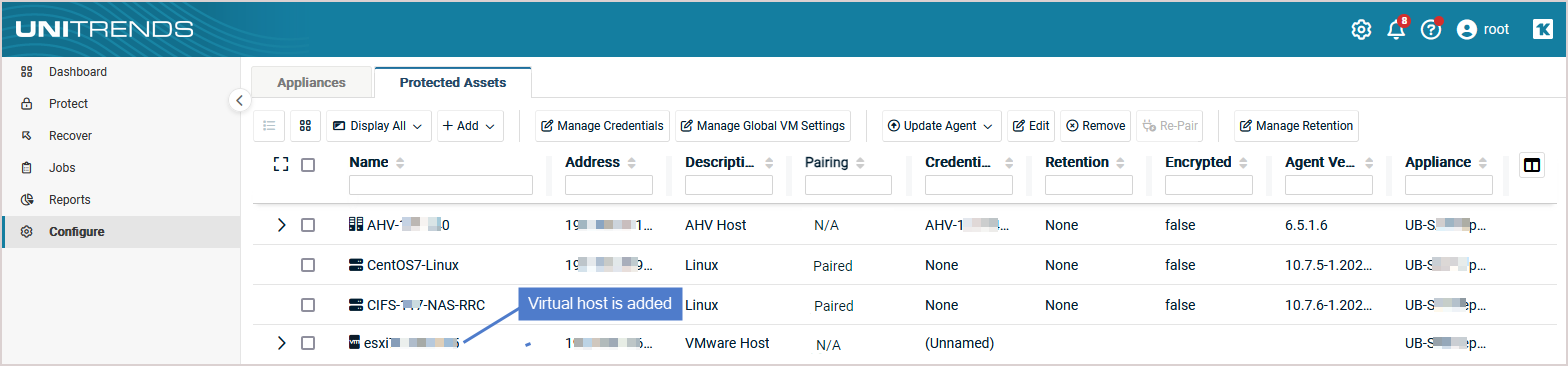1568x366 pixels.
Task: Click the VMware Host description cell
Action: coord(727,343)
